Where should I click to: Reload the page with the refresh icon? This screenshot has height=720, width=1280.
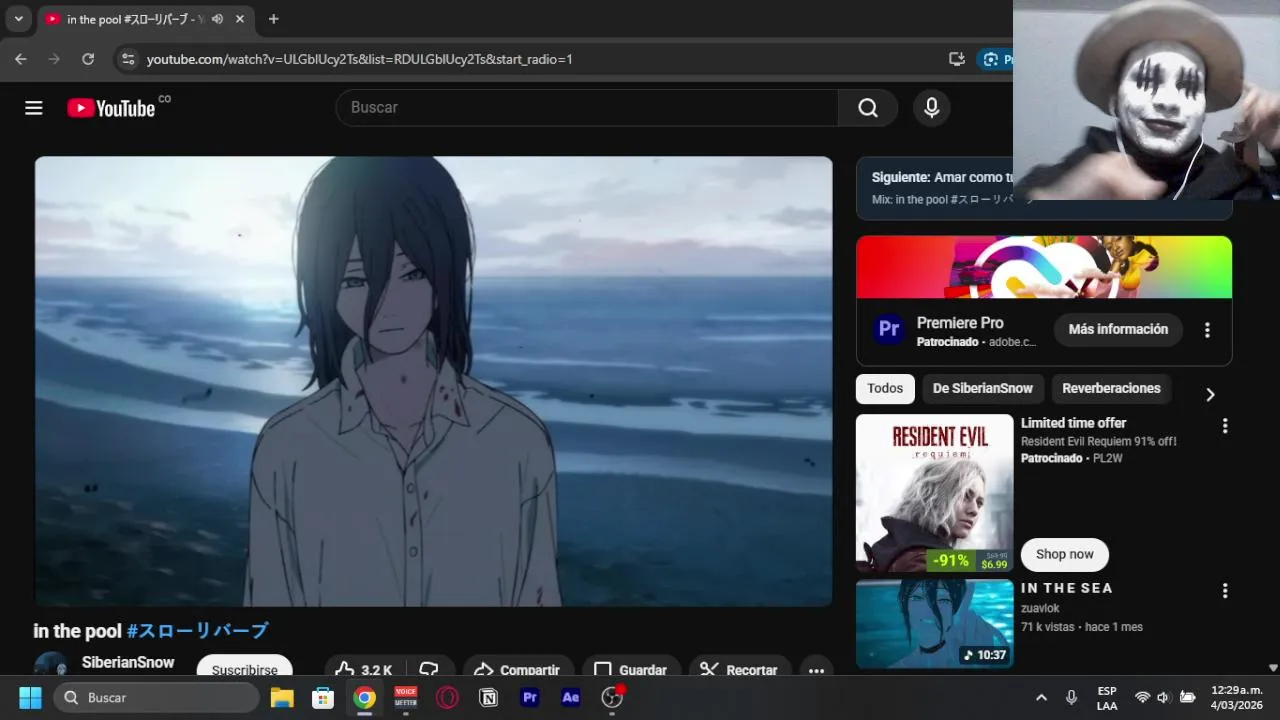(x=88, y=59)
